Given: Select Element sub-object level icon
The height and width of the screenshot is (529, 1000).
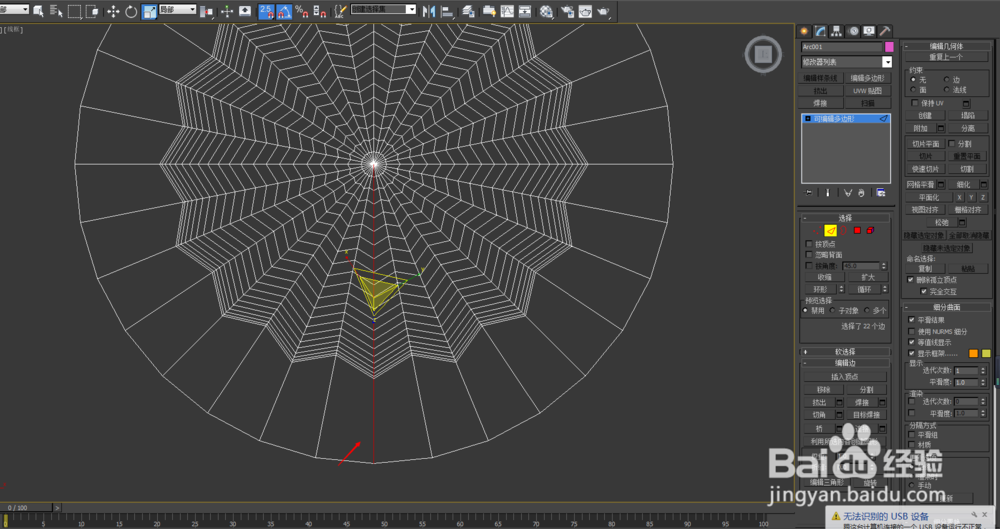Looking at the screenshot, I should click(871, 230).
